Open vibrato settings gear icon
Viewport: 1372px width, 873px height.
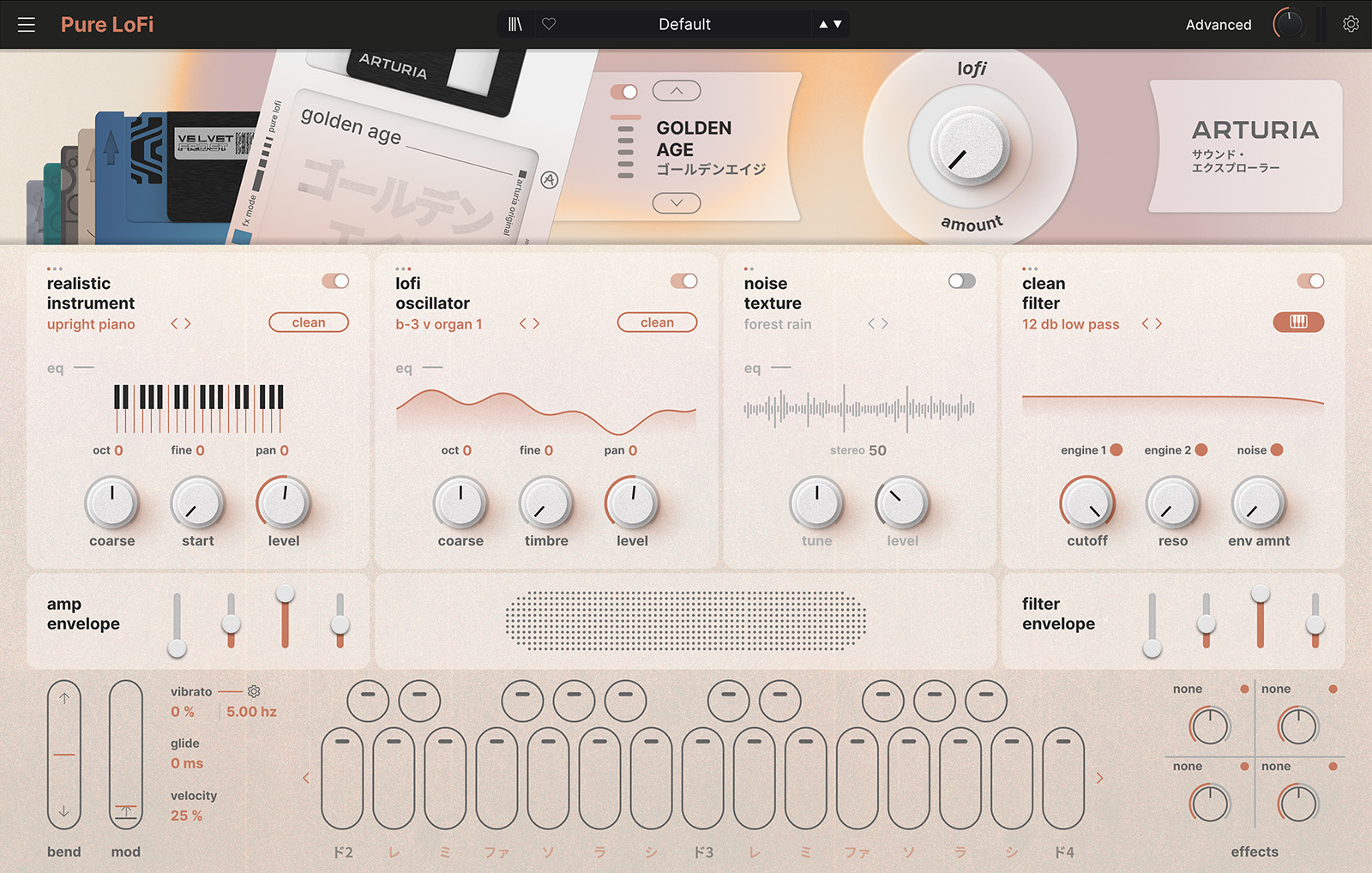pyautogui.click(x=254, y=691)
